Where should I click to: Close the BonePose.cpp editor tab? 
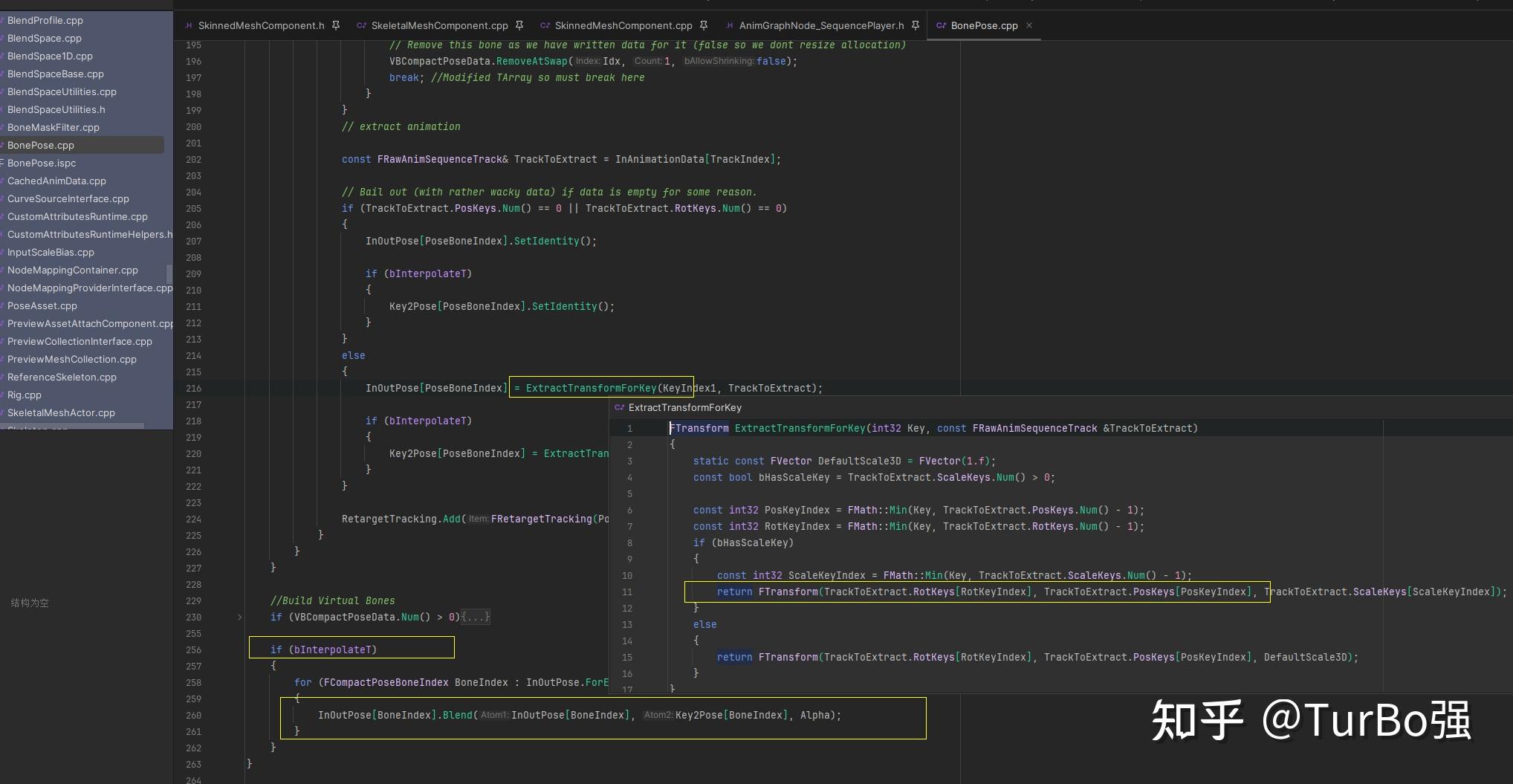tap(1029, 25)
